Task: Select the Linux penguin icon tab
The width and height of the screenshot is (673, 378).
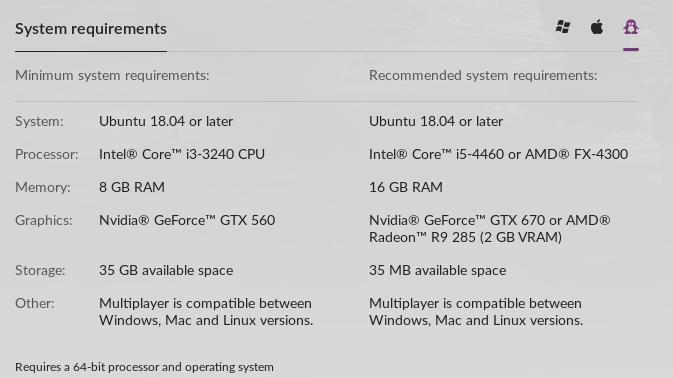Action: [x=631, y=27]
